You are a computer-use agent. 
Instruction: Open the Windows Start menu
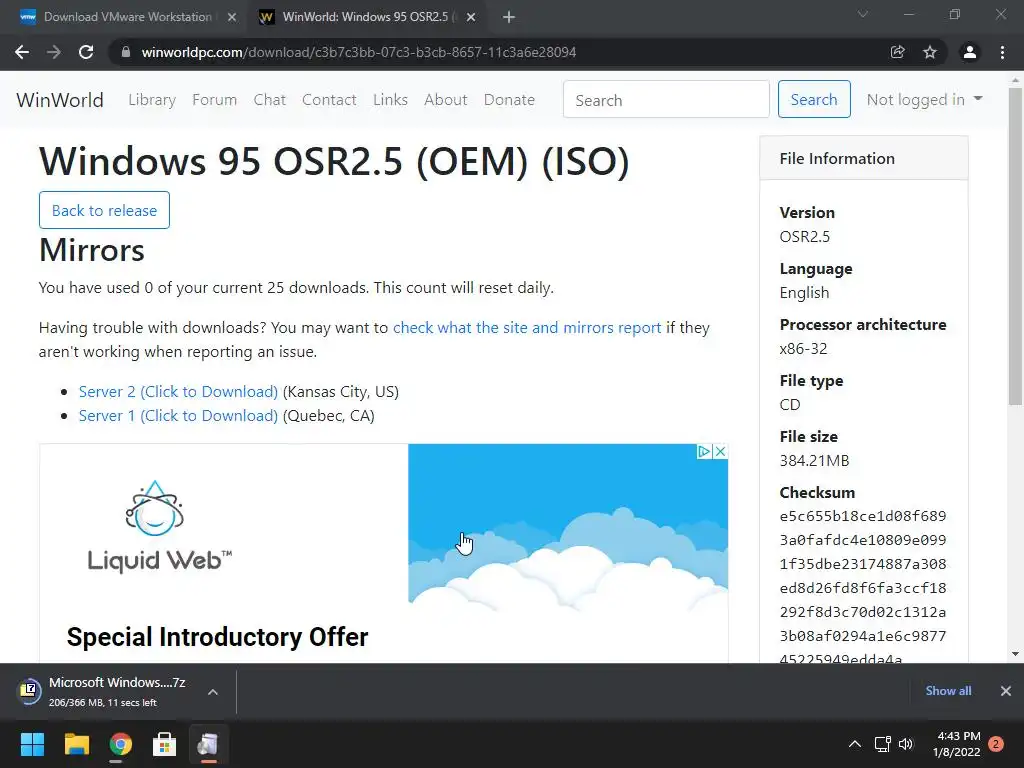pos(32,744)
